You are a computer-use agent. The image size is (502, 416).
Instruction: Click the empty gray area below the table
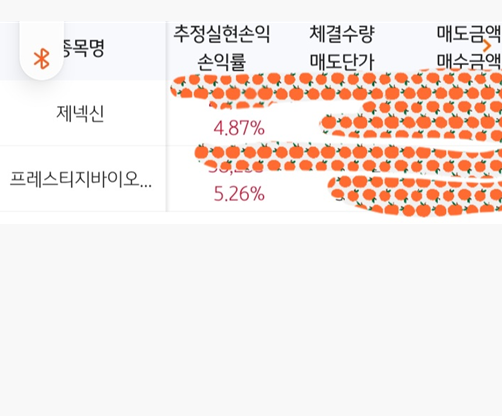tap(251, 319)
